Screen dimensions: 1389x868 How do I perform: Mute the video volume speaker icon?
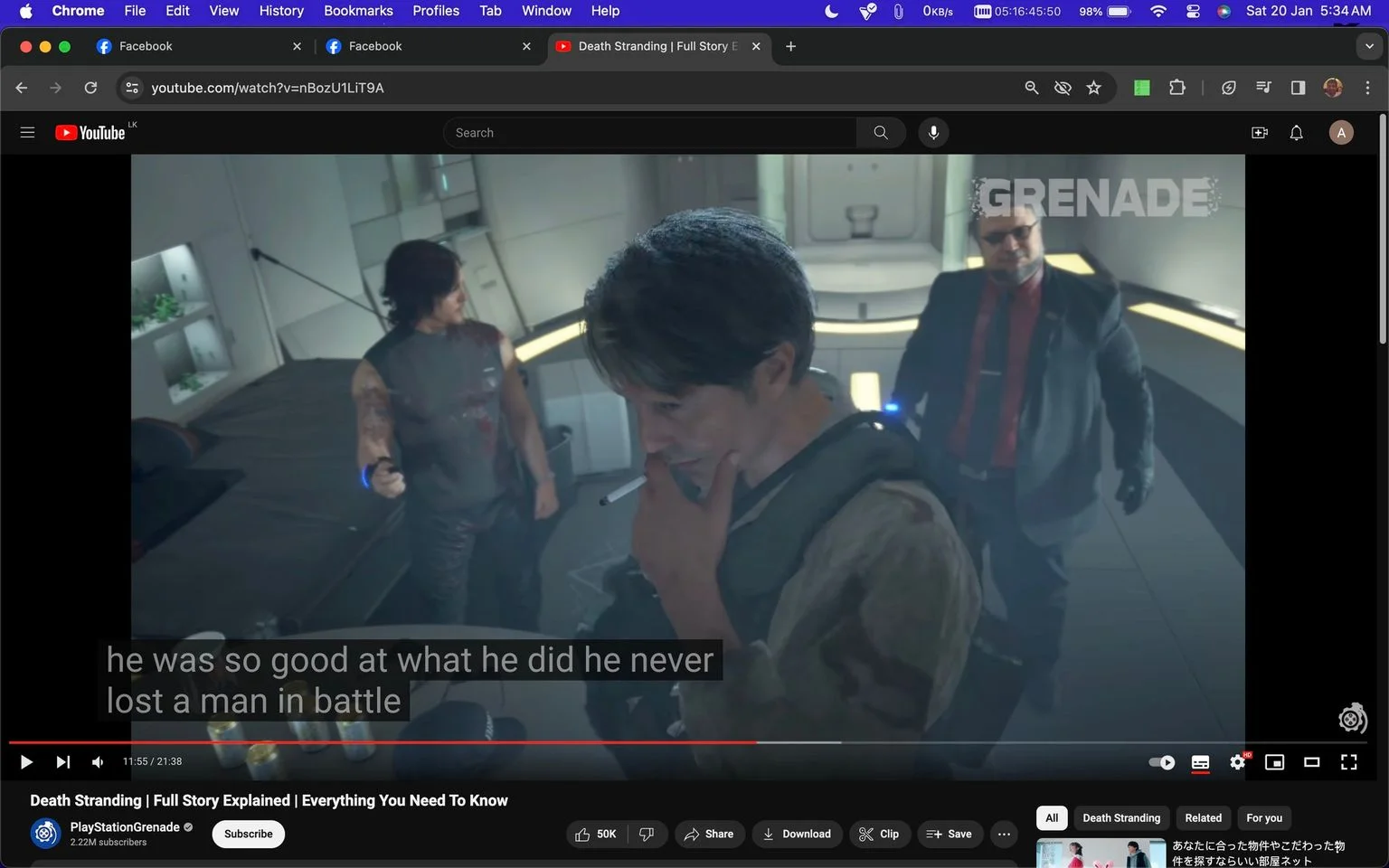[98, 762]
